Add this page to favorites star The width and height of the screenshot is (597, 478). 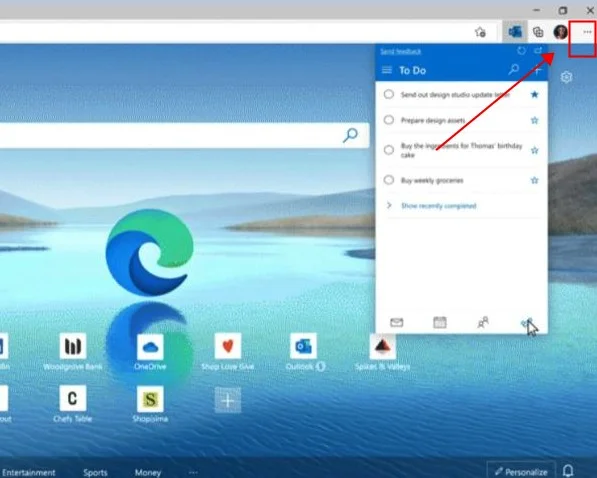tap(480, 32)
